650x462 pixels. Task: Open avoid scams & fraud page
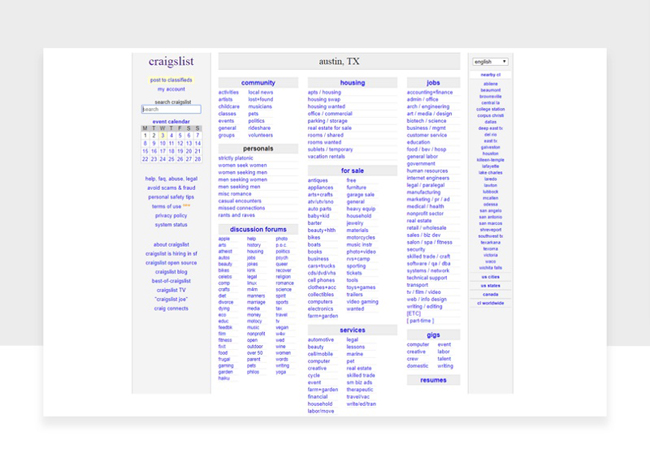171,188
